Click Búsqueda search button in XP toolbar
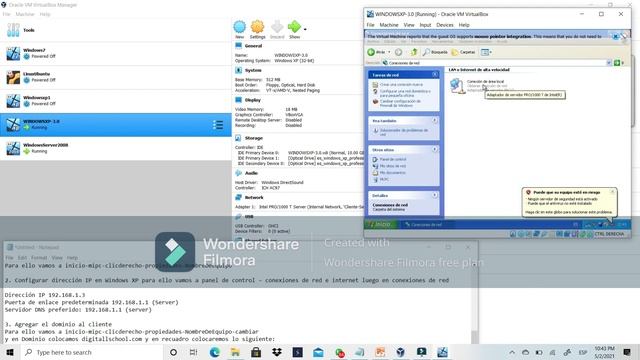The height and width of the screenshot is (360, 640). (435, 52)
